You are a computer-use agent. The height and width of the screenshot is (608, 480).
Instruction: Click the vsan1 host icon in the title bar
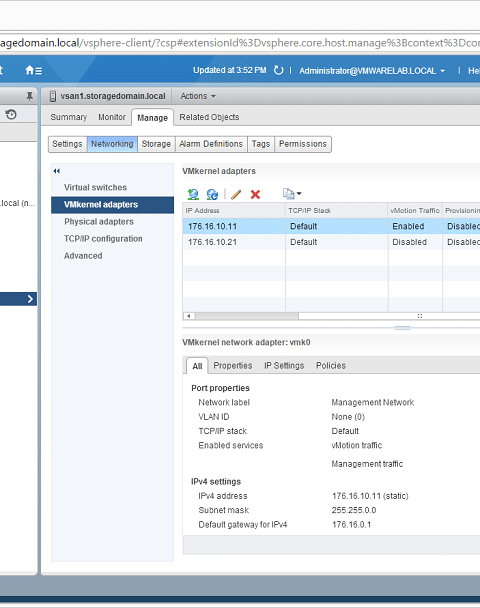[x=53, y=96]
